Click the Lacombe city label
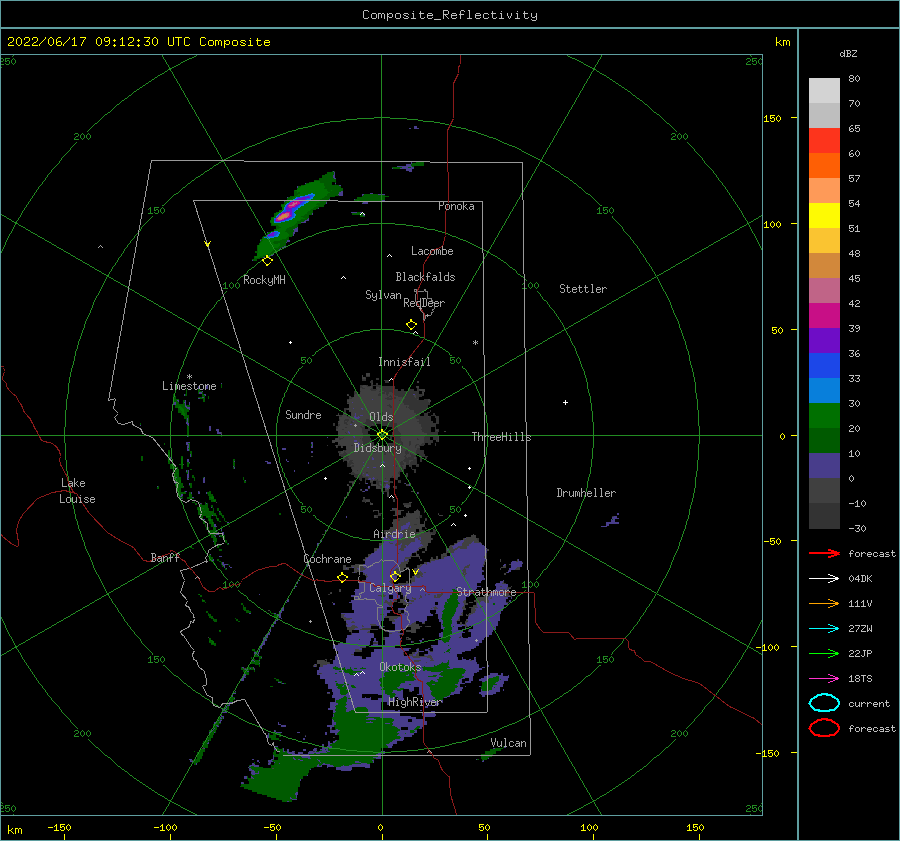900x841 pixels. coord(432,251)
